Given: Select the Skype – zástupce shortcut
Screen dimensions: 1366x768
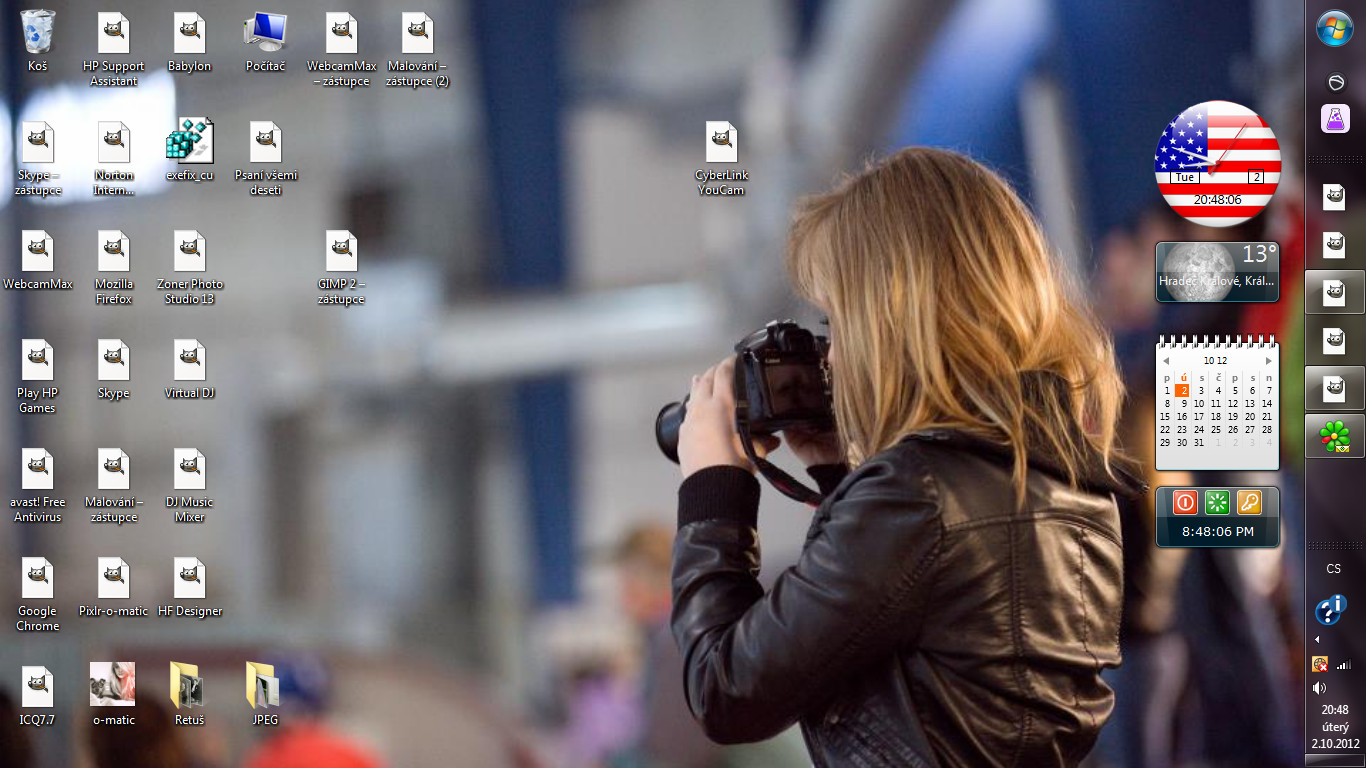Looking at the screenshot, I should pos(38,141).
